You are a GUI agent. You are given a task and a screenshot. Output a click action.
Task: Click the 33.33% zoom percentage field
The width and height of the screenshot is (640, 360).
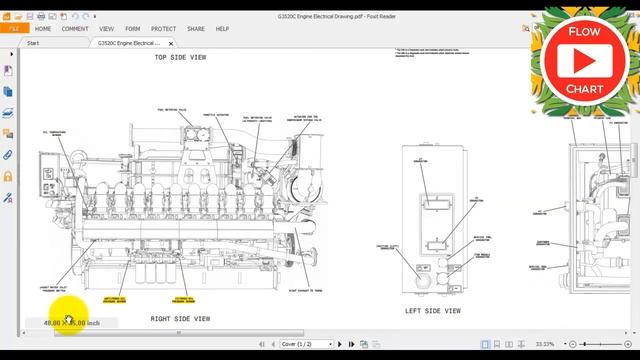coord(545,344)
